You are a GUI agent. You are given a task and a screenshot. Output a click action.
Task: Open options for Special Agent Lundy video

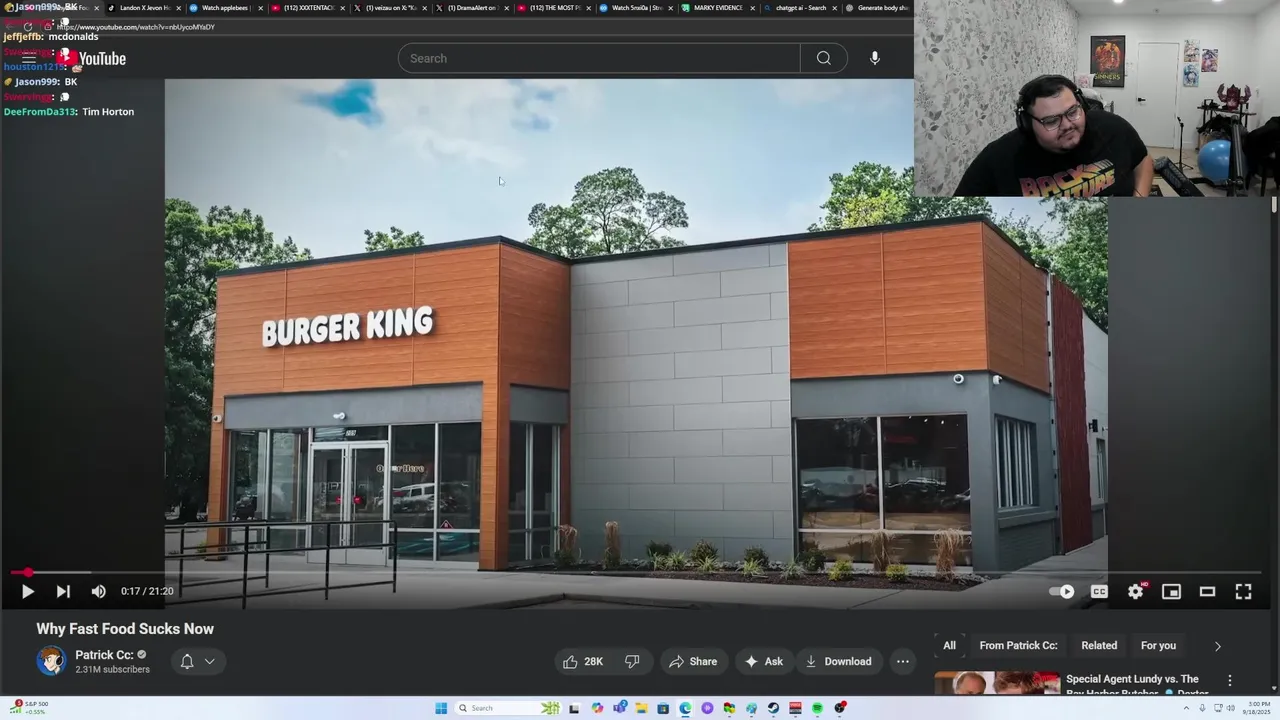click(x=1230, y=680)
